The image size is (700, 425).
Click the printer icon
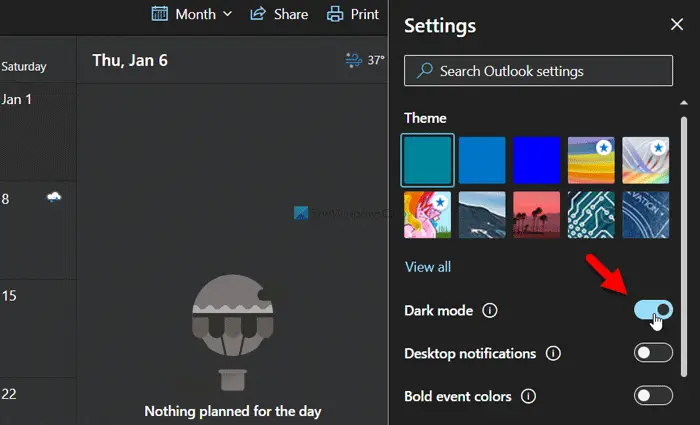coord(335,14)
